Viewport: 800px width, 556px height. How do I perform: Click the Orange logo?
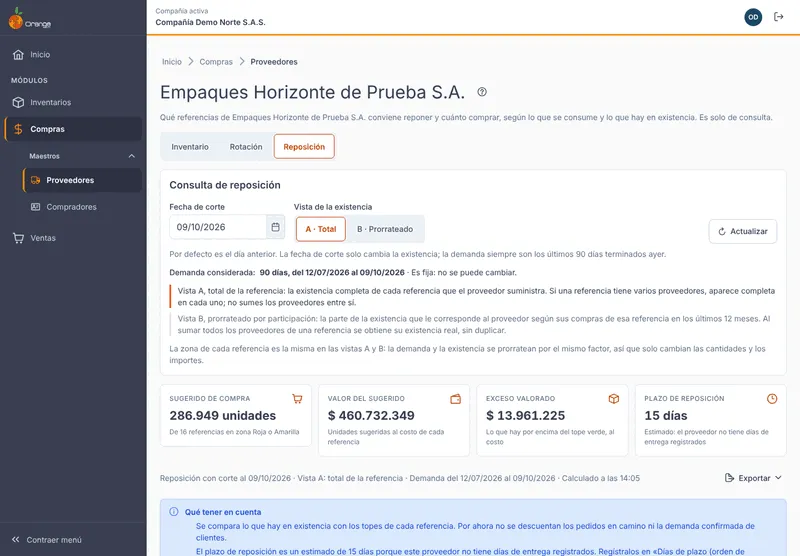pyautogui.click(x=30, y=19)
